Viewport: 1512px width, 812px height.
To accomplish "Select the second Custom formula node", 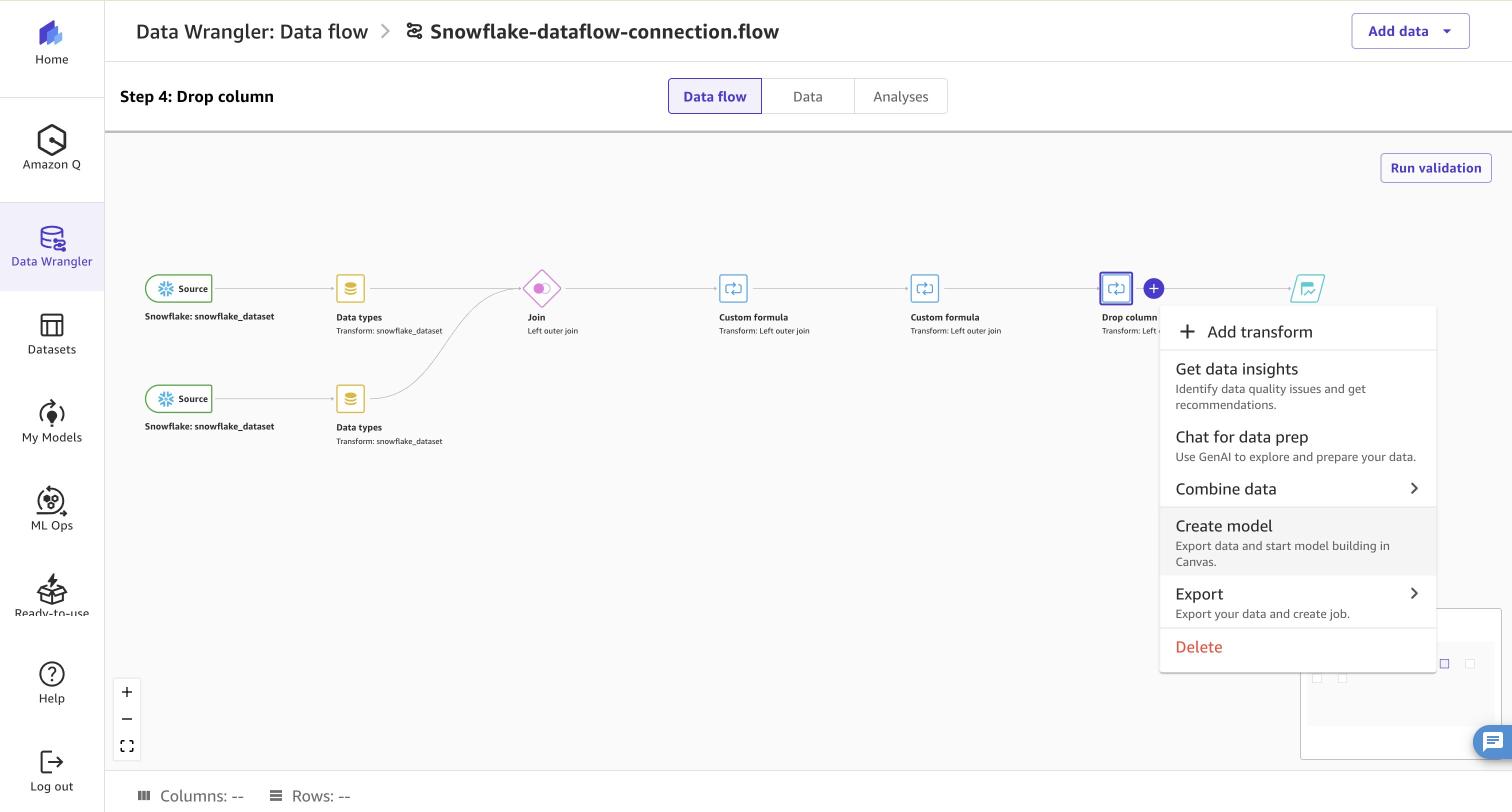I will (924, 288).
